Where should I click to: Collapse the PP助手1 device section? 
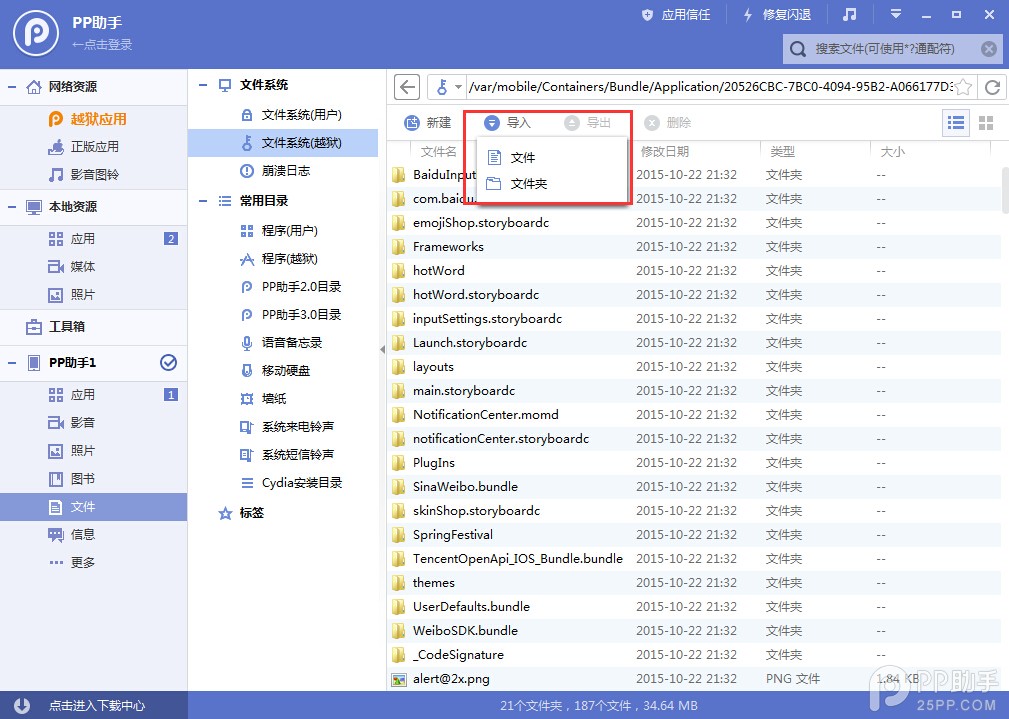click(x=12, y=362)
